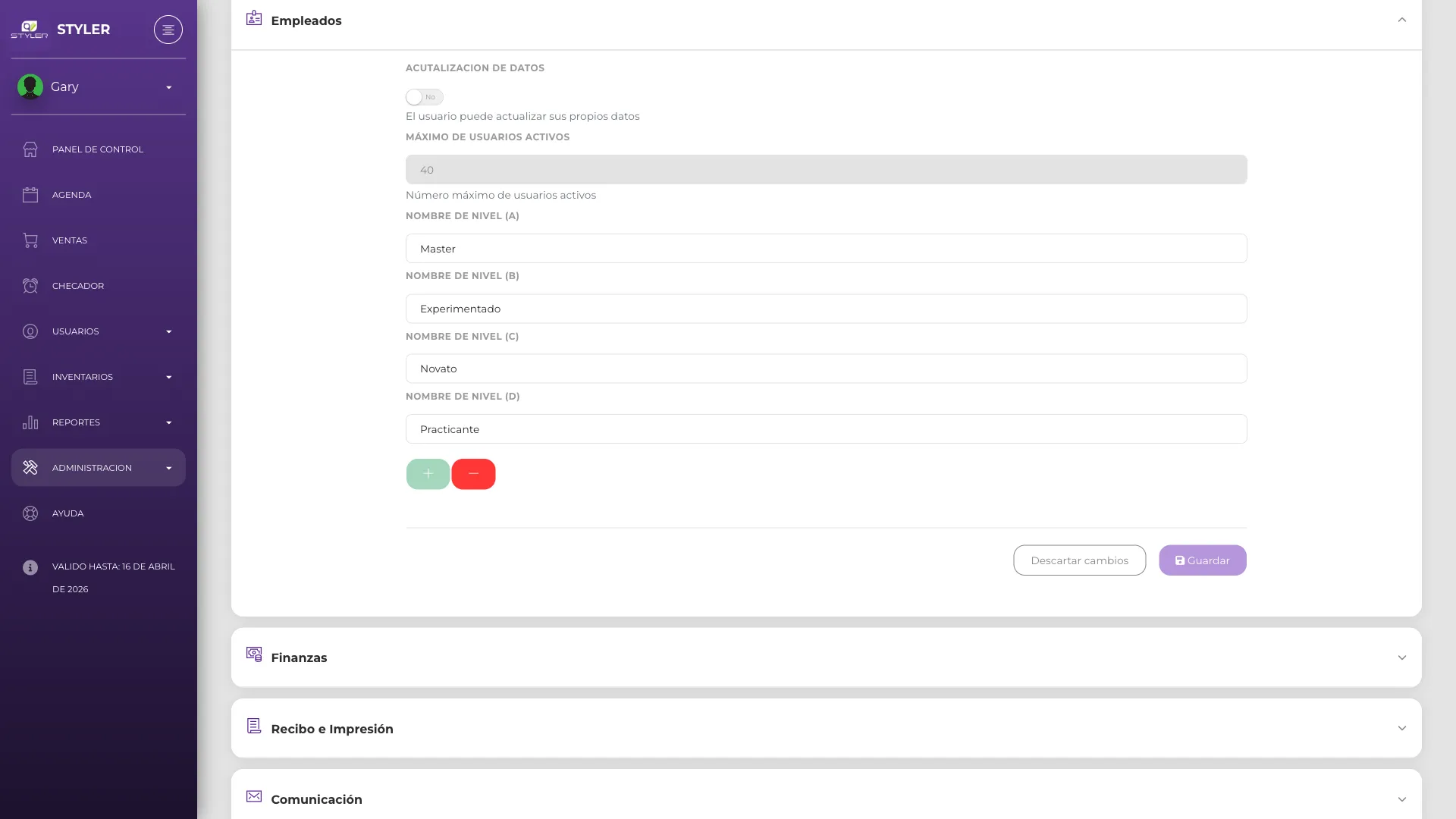Click the validity info icon
This screenshot has width=1456, height=819.
30,567
